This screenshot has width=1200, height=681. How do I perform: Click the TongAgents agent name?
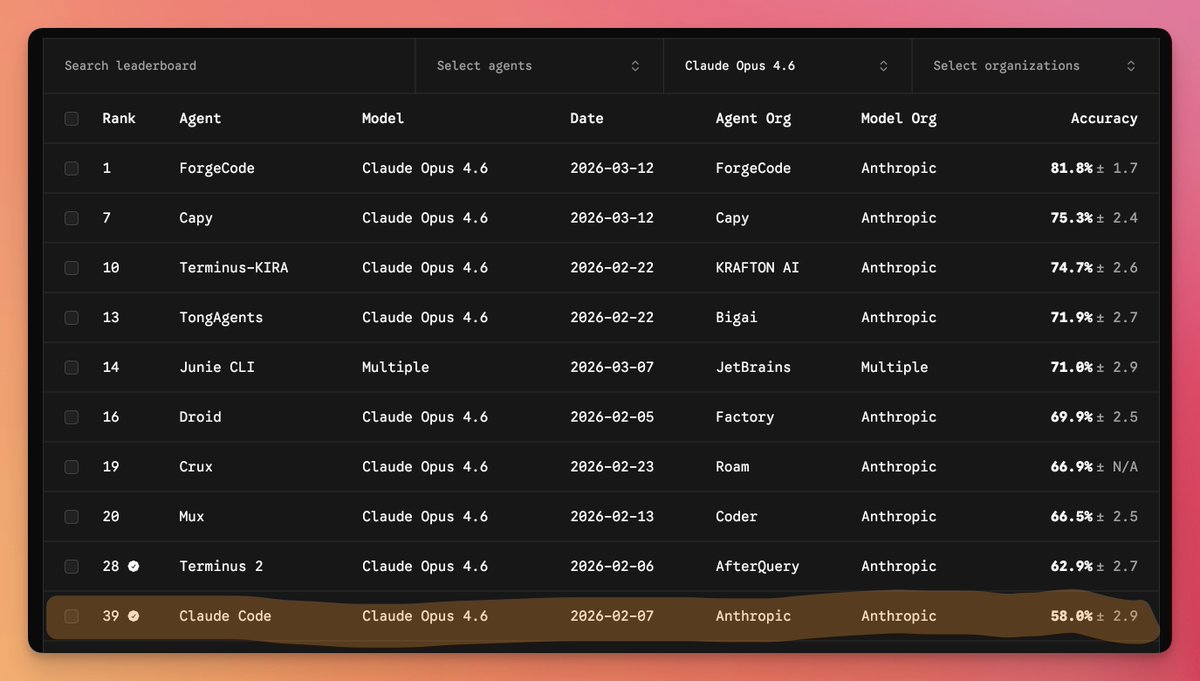coord(221,318)
